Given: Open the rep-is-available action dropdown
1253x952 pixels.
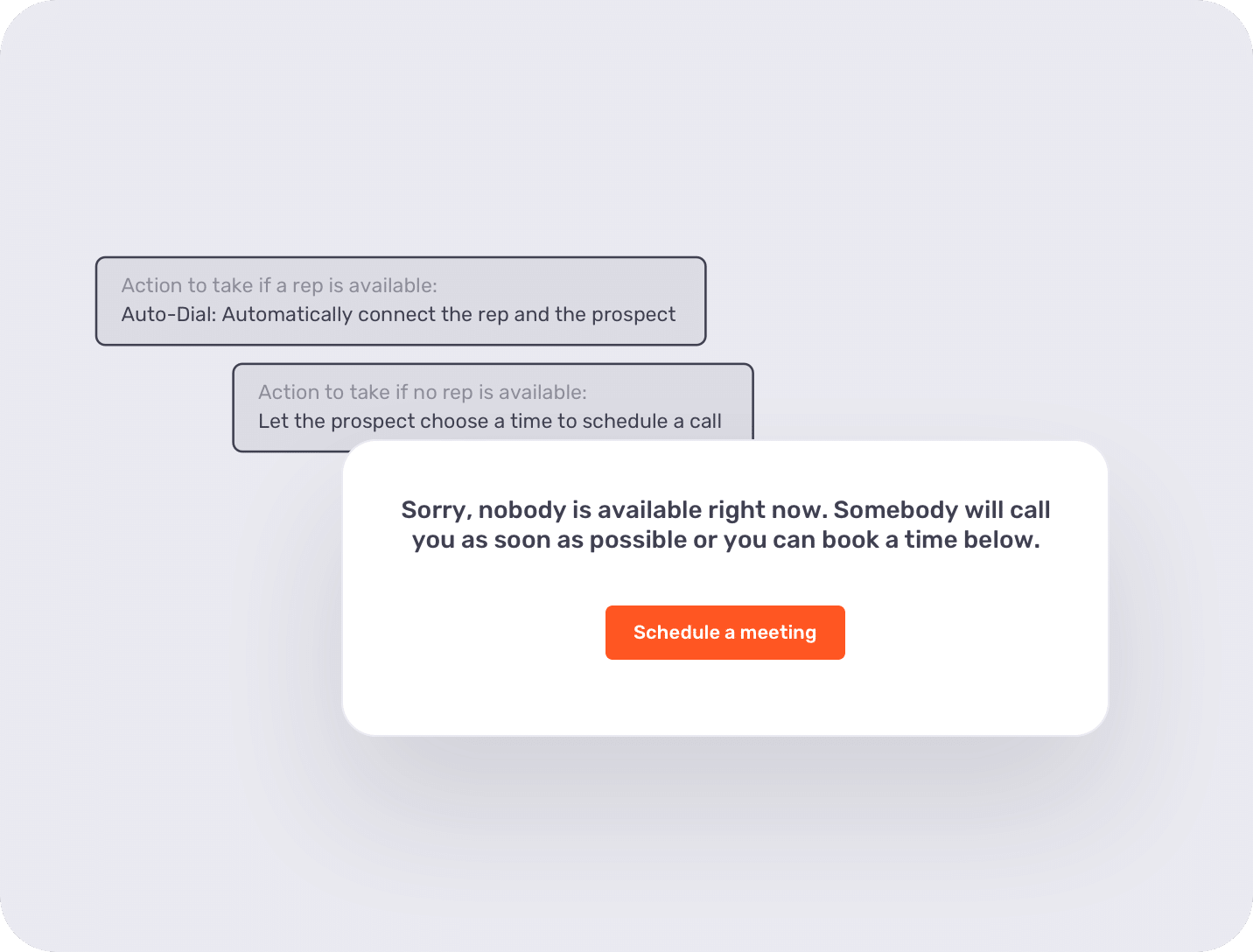Looking at the screenshot, I should point(400,301).
